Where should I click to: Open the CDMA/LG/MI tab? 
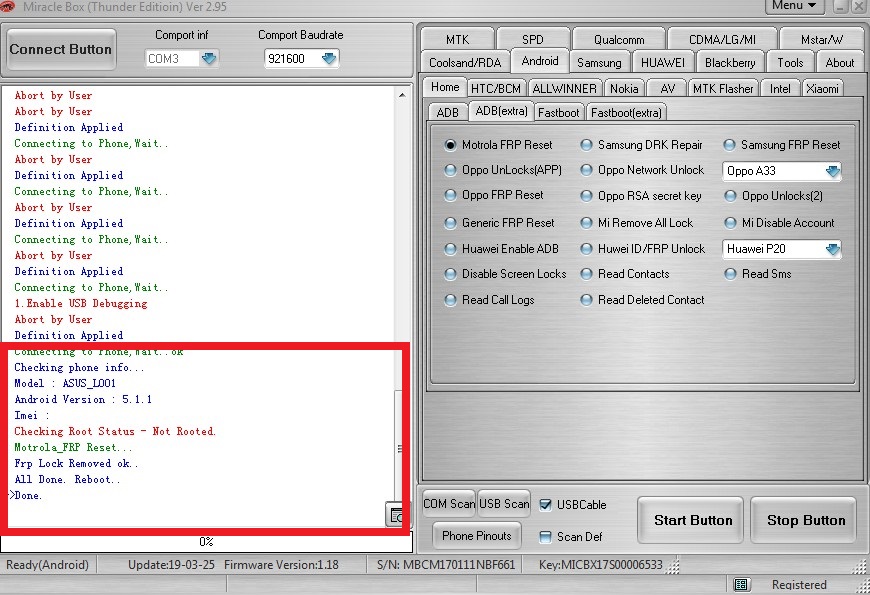tap(722, 39)
